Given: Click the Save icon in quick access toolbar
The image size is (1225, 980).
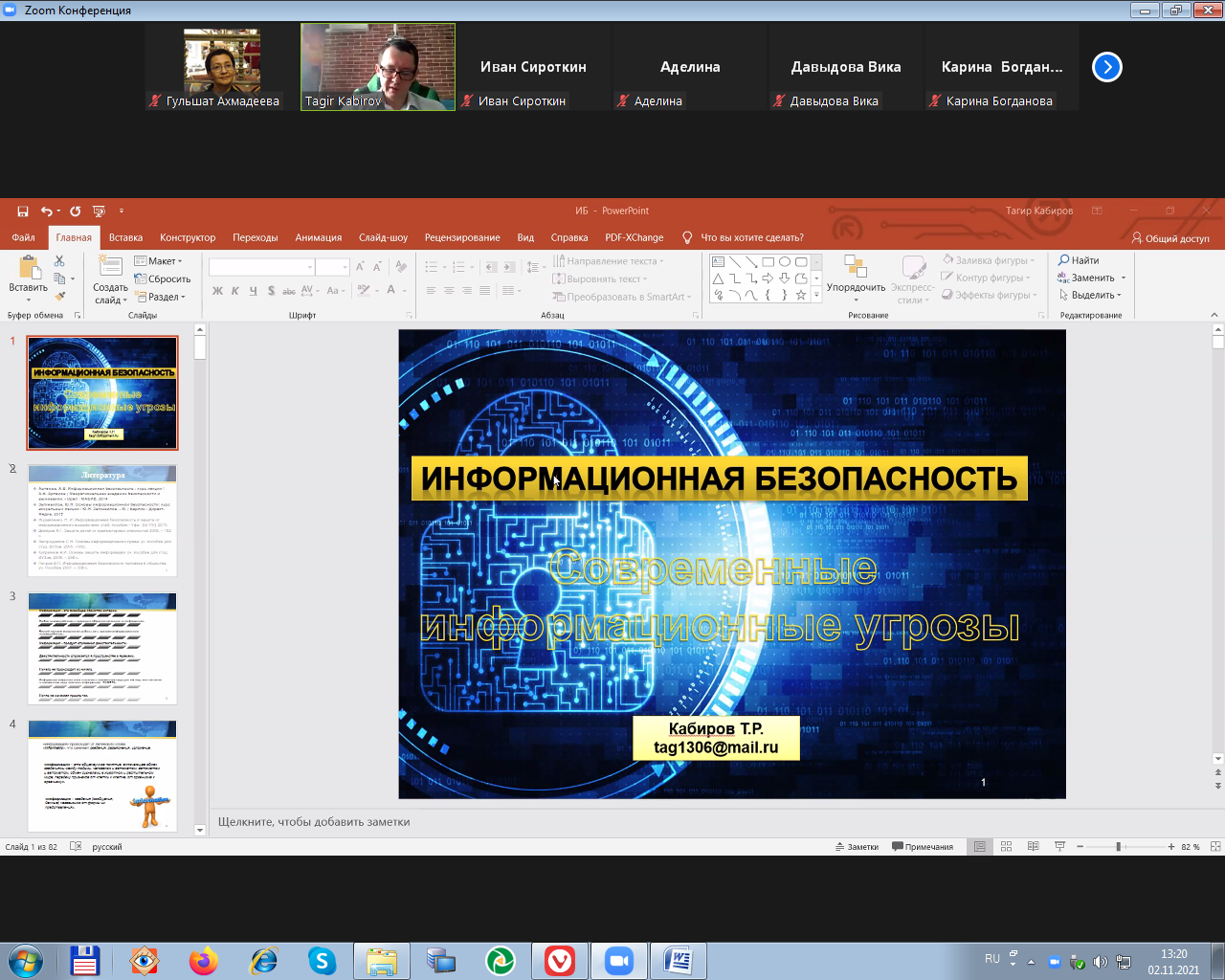Looking at the screenshot, I should tap(23, 212).
